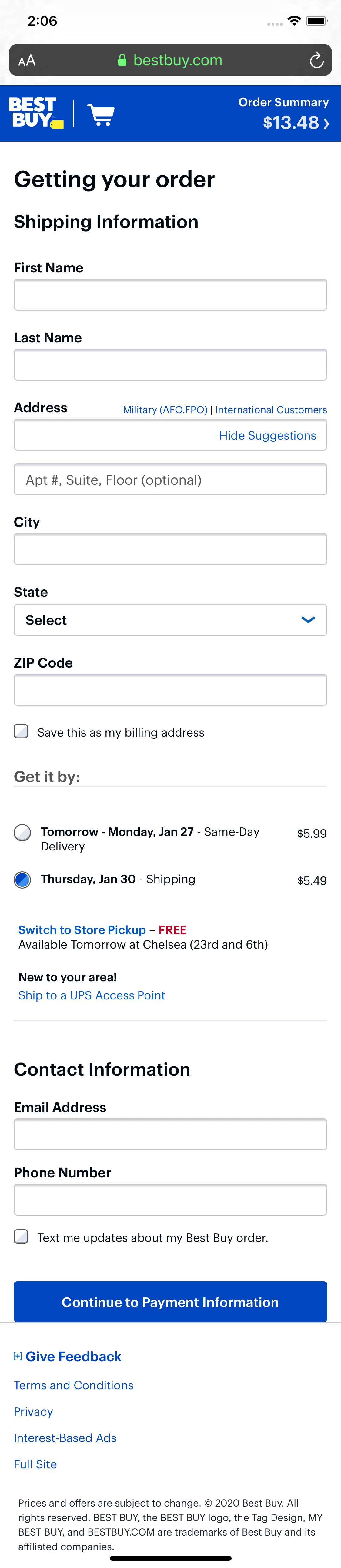341x1568 pixels.
Task: Click Hide Suggestions under Address
Action: pos(268,435)
